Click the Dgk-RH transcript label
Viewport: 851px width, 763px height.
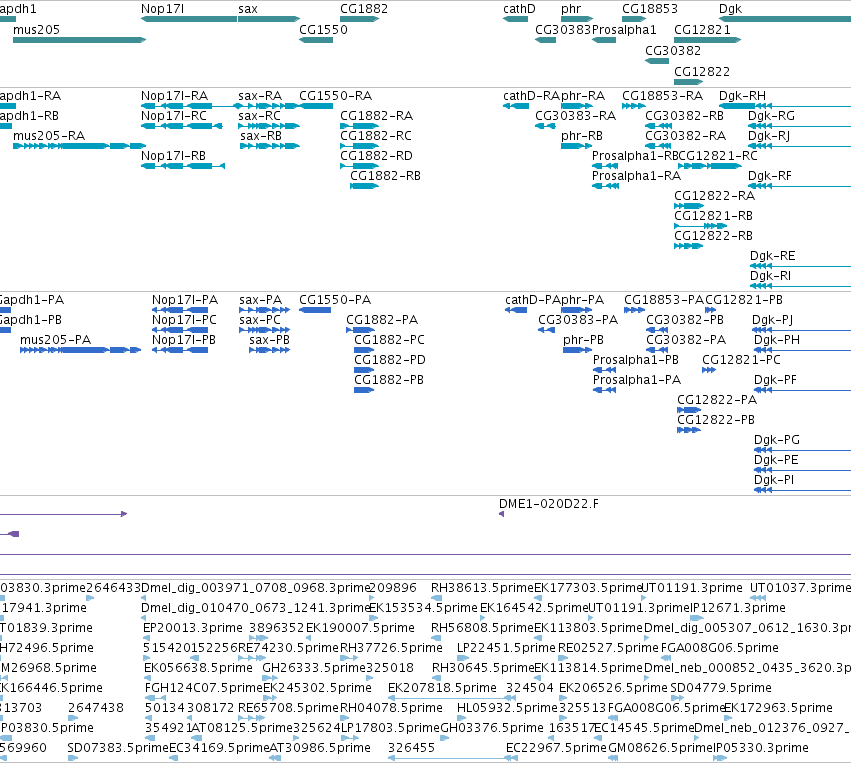(x=742, y=96)
